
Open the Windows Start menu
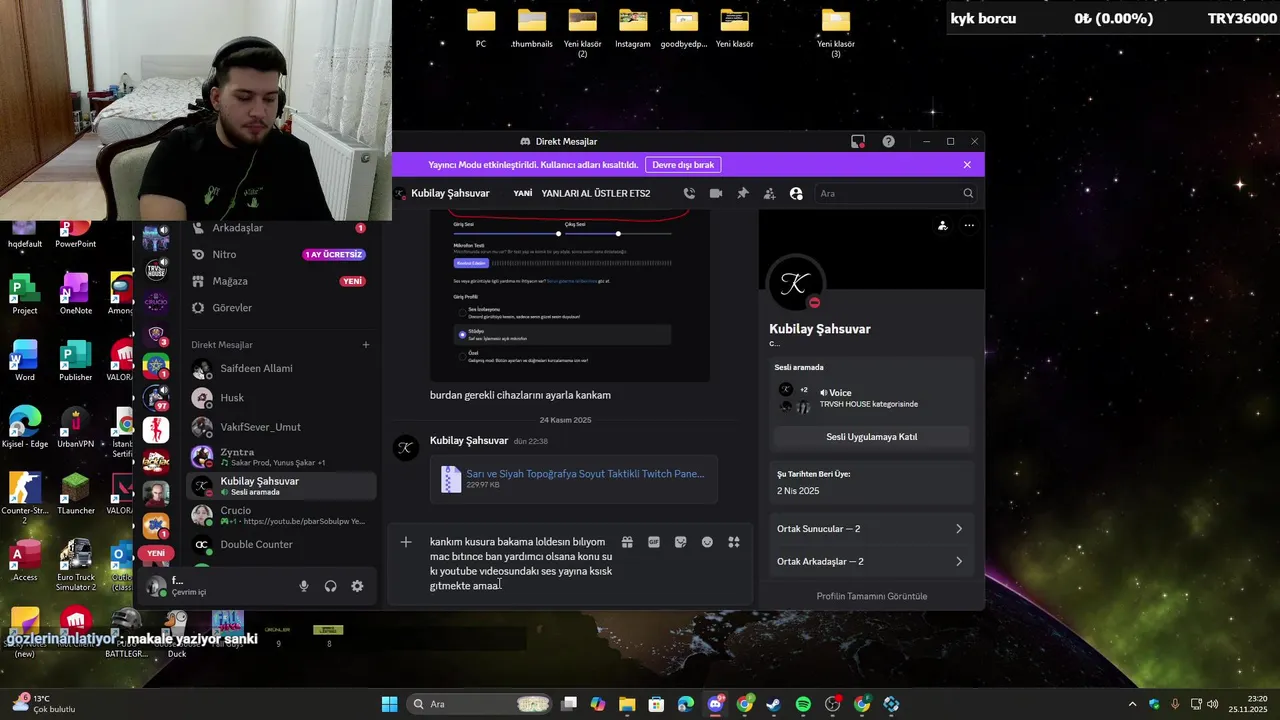[389, 704]
